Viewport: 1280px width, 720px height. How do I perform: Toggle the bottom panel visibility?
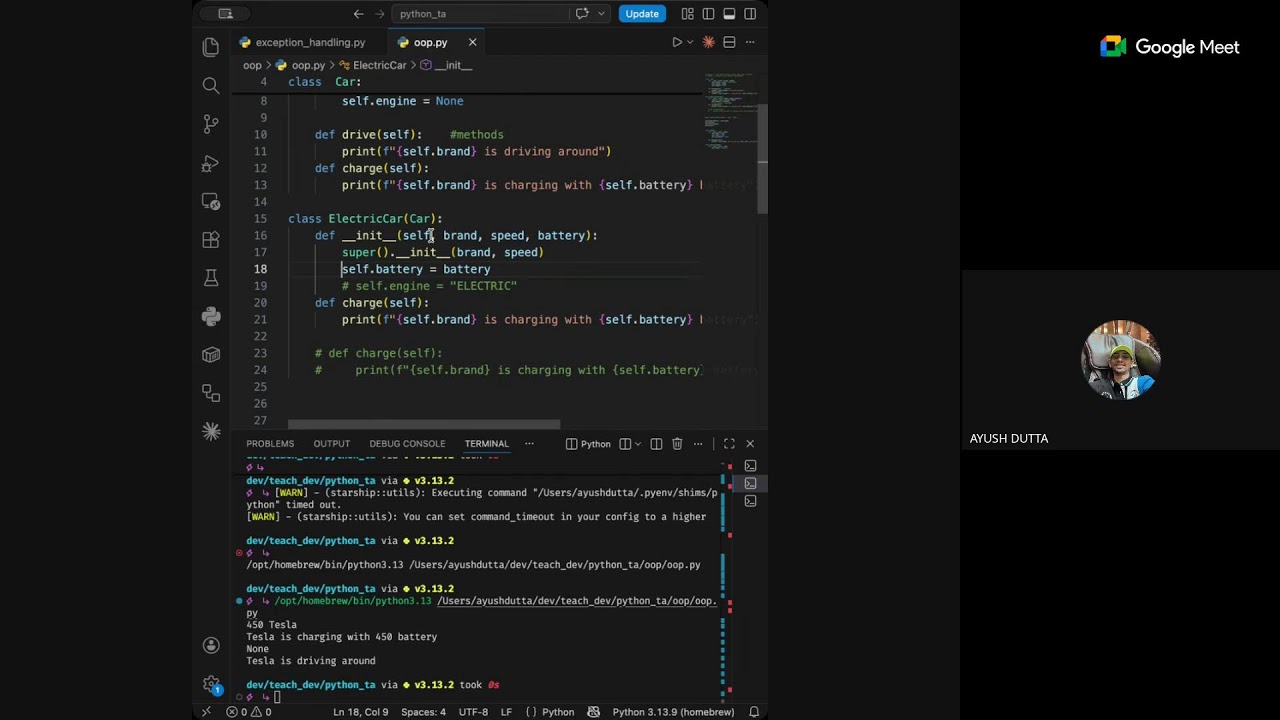click(729, 14)
